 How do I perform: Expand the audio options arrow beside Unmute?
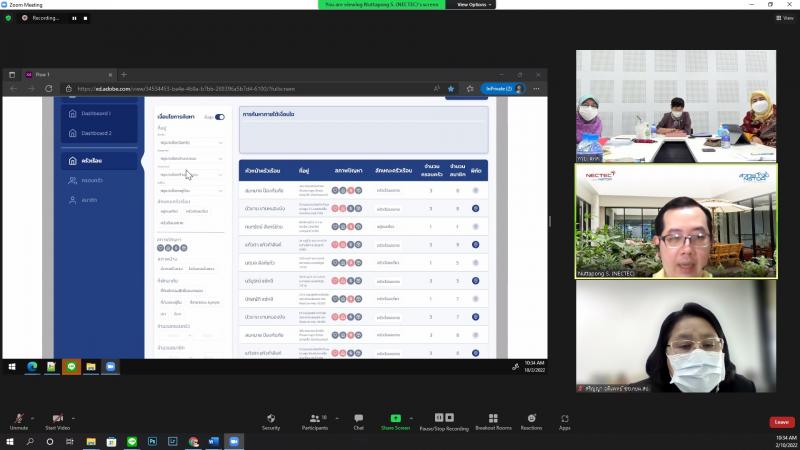tap(32, 418)
